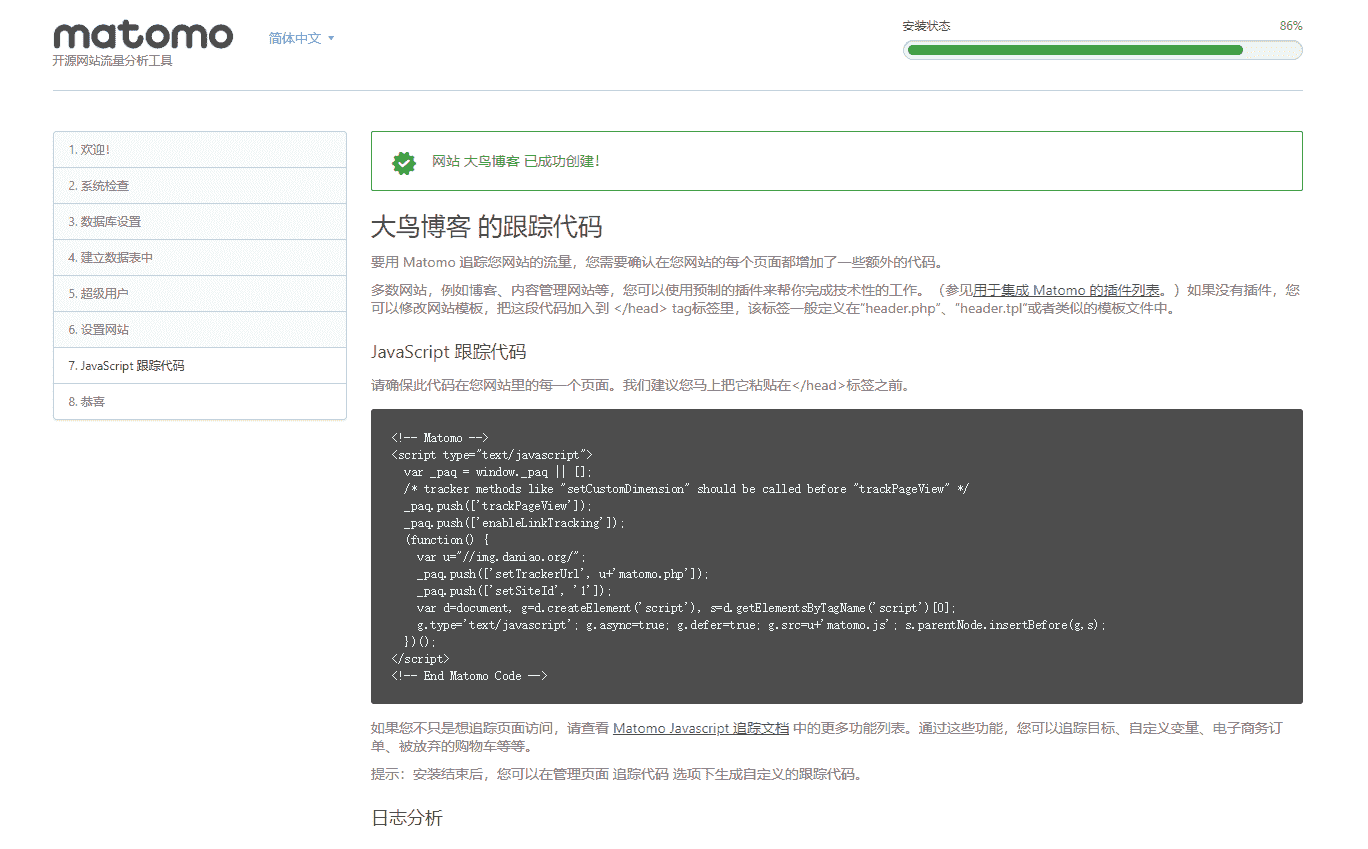1368x849 pixels.
Task: Click the 安装状态 label
Action: pos(926,26)
